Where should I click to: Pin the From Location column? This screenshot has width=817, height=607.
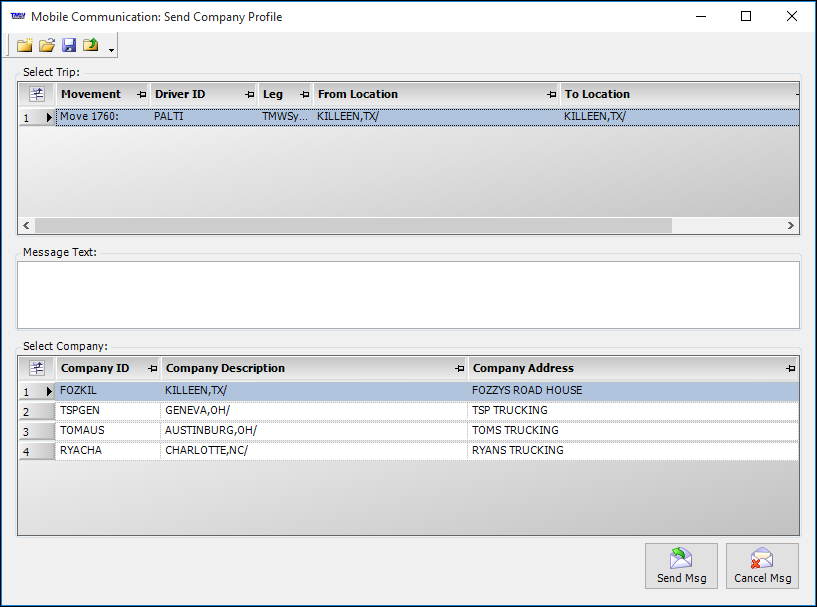tap(552, 95)
